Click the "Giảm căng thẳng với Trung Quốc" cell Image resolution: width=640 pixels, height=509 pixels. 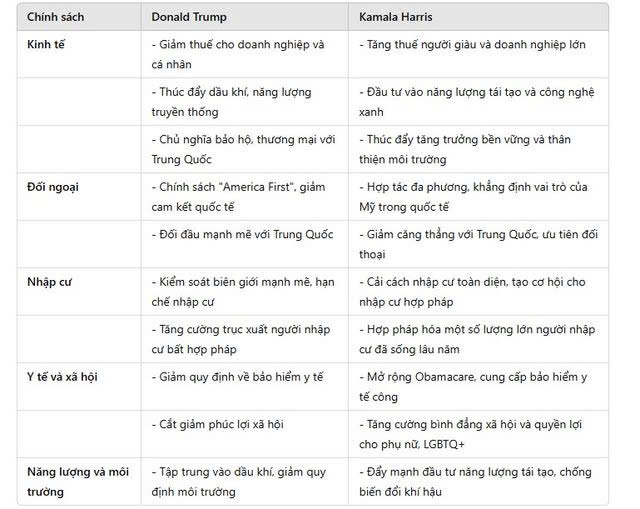click(x=477, y=244)
